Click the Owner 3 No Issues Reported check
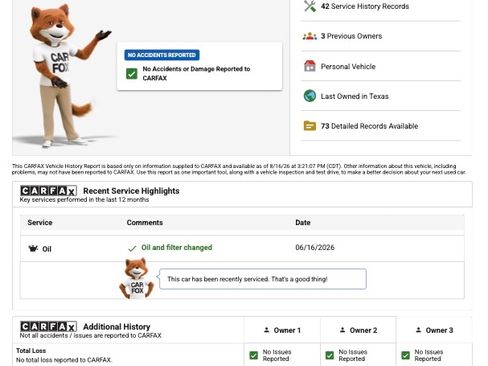Screen dimensions: 488x366 pos(406,355)
